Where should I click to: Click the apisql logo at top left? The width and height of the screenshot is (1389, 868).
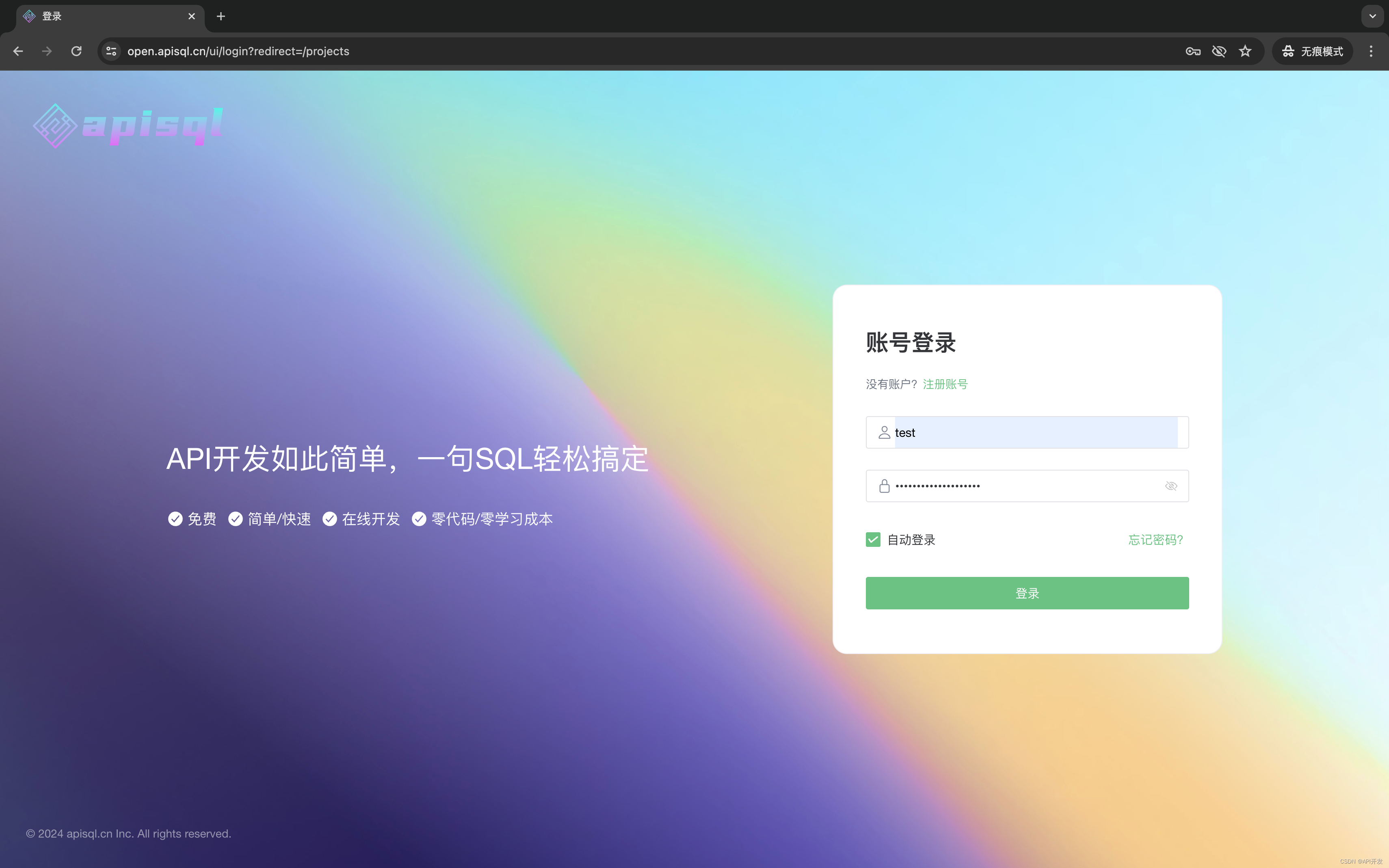[128, 126]
